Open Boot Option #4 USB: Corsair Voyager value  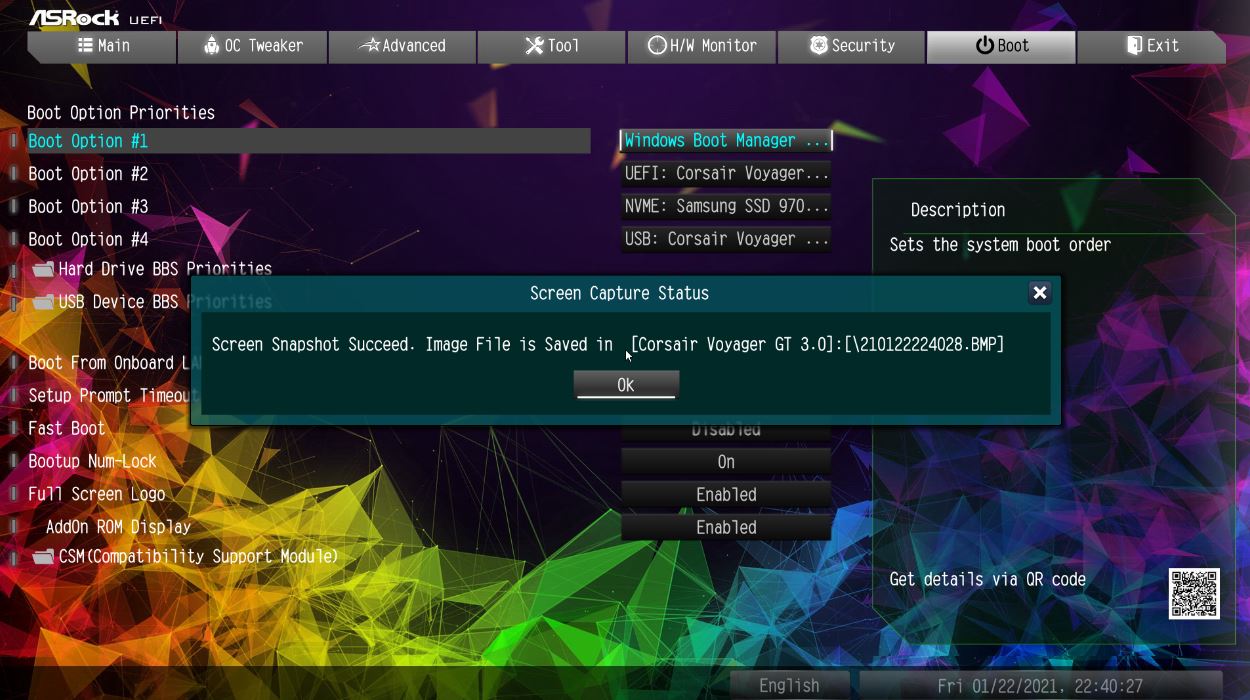(726, 240)
